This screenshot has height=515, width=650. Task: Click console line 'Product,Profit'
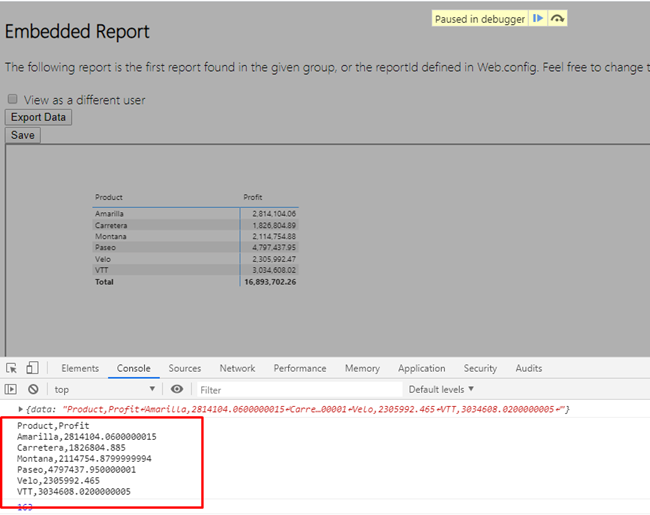[53, 426]
